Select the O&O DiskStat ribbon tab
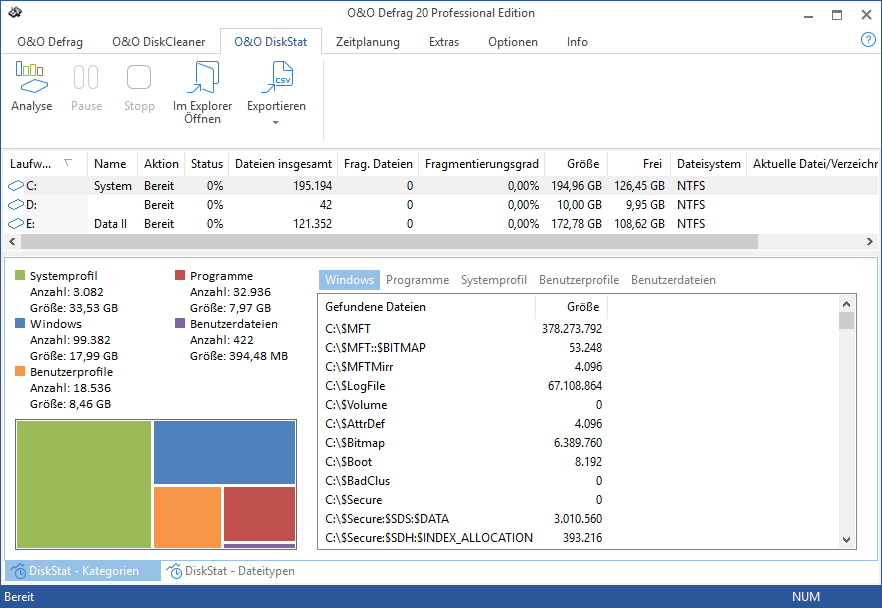882x608 pixels. coord(271,42)
